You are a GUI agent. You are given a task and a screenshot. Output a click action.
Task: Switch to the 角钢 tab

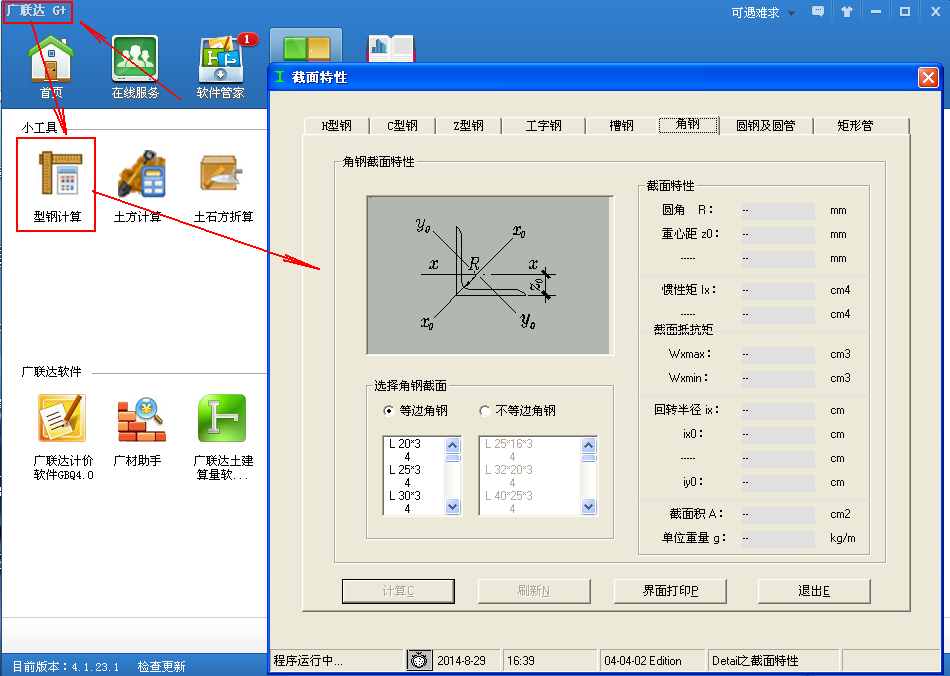(x=688, y=124)
